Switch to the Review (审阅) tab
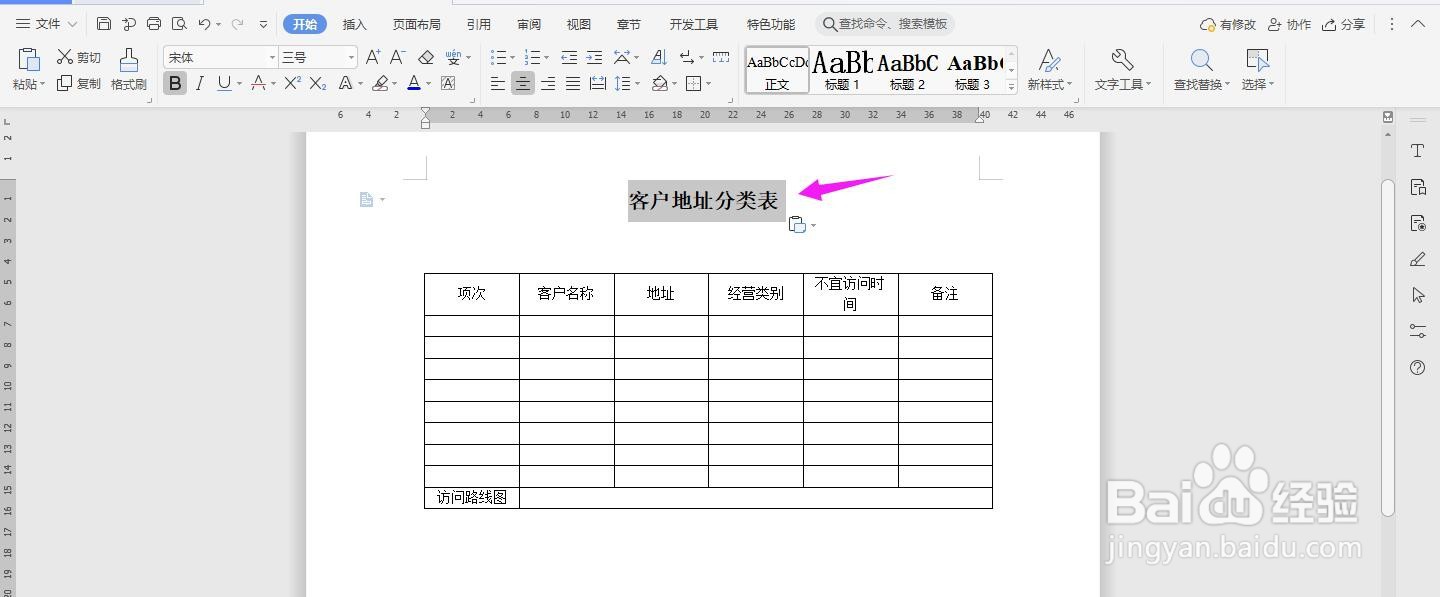This screenshot has height=597, width=1440. pos(529,24)
